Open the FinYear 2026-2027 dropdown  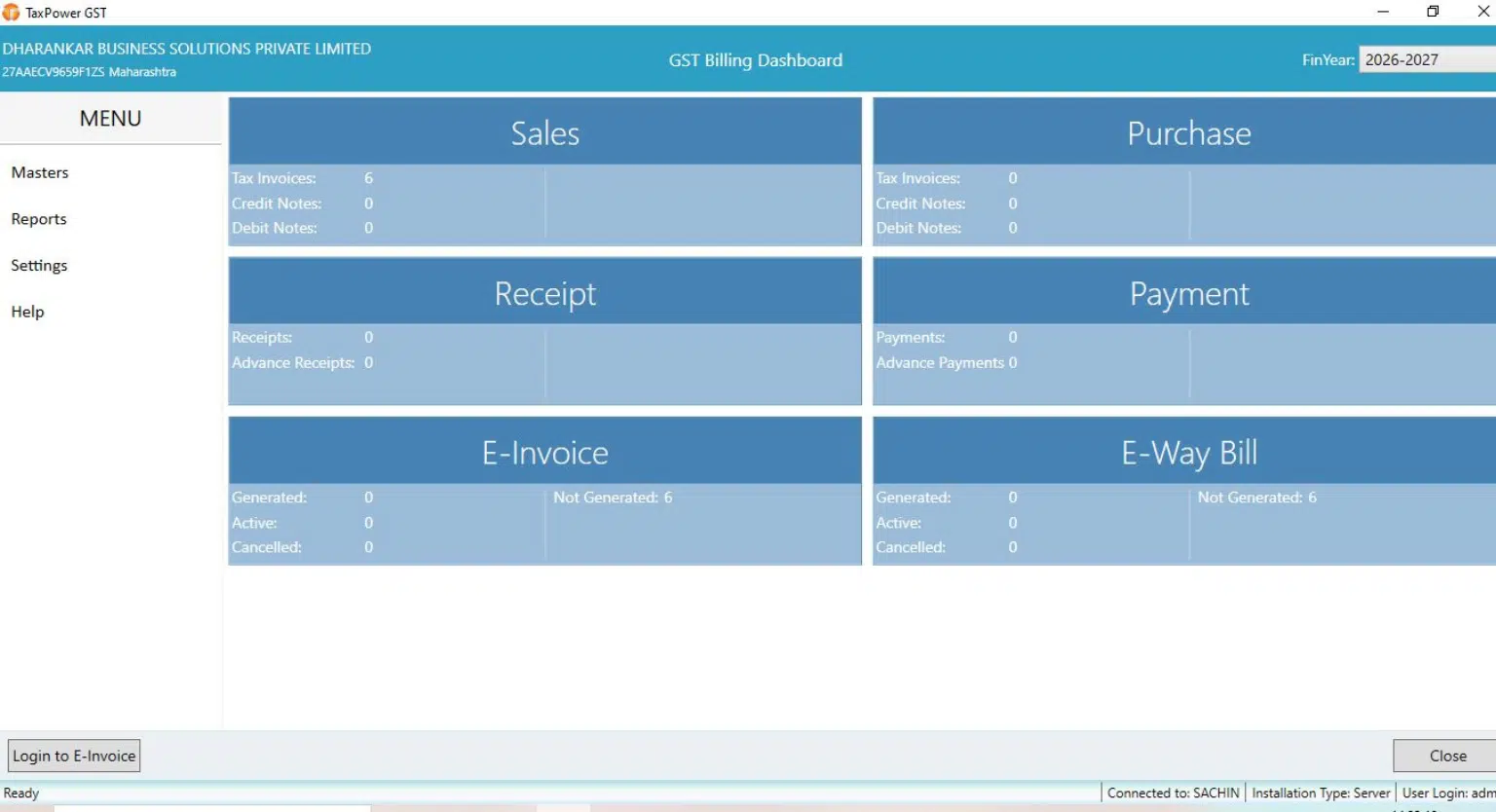1427,59
